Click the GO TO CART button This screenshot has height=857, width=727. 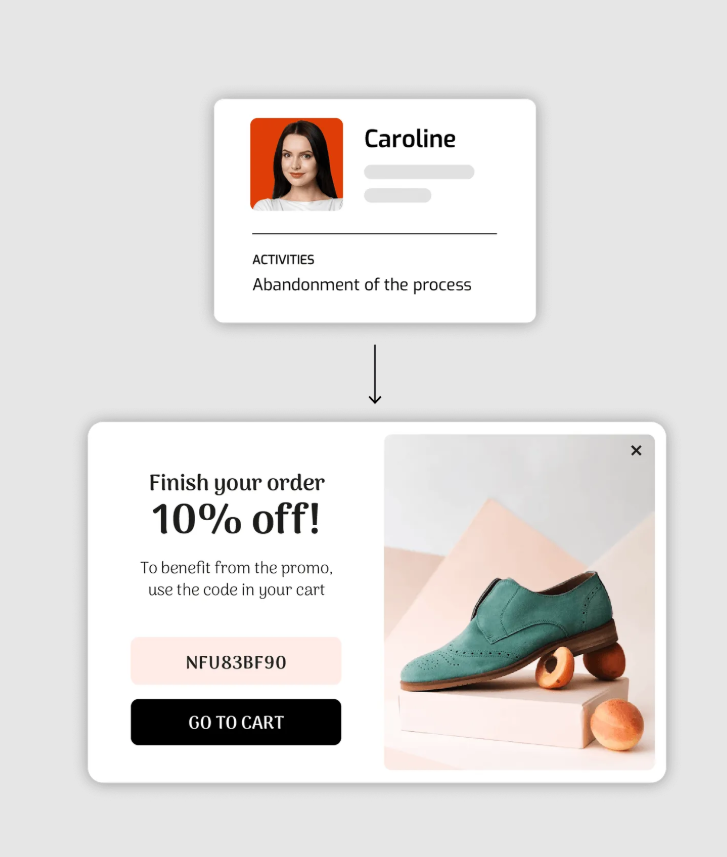236,721
